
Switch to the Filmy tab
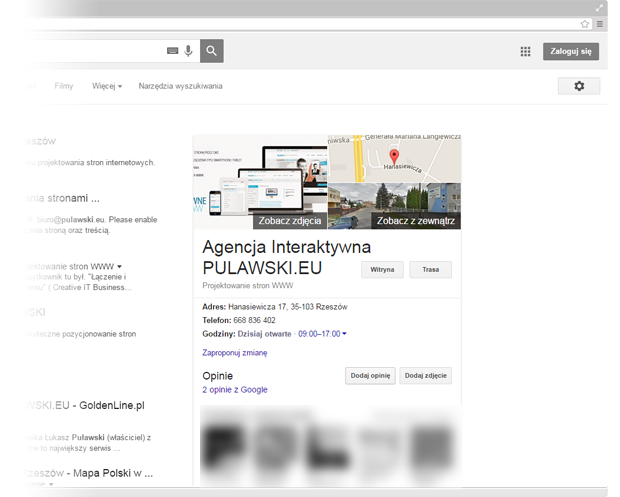coord(63,86)
